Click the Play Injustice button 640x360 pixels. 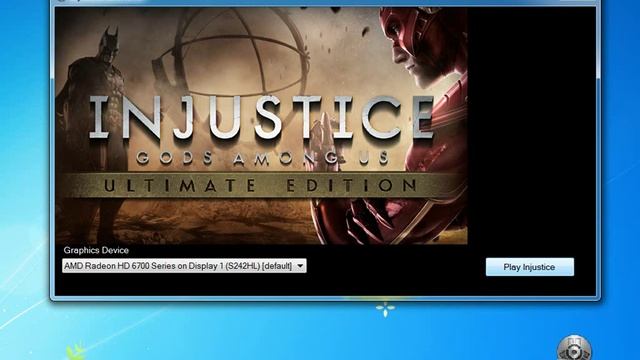pyautogui.click(x=529, y=267)
